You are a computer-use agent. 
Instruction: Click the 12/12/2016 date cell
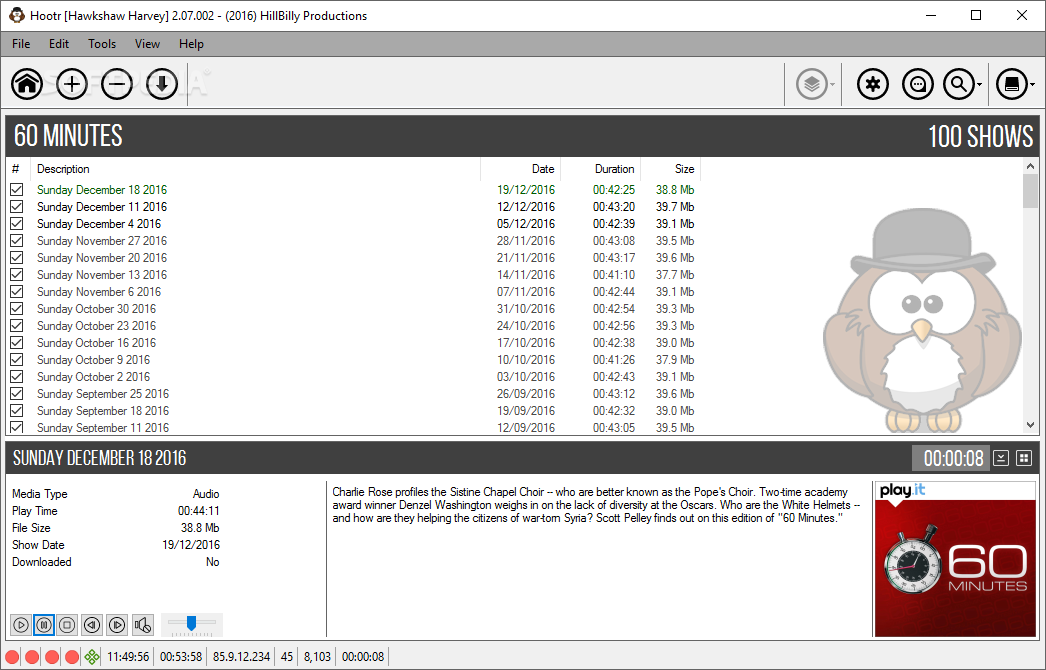pos(526,207)
